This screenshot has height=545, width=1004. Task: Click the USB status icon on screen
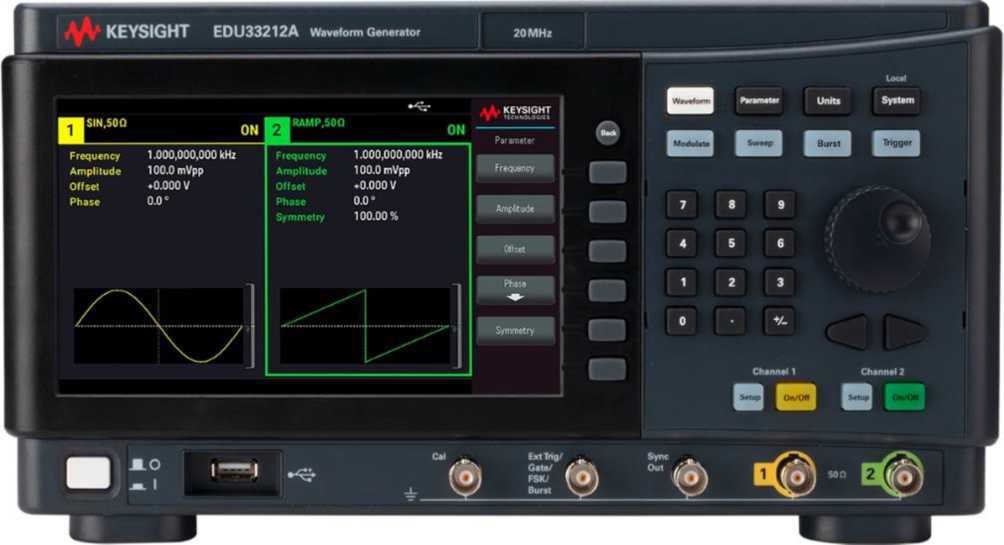pyautogui.click(x=420, y=106)
